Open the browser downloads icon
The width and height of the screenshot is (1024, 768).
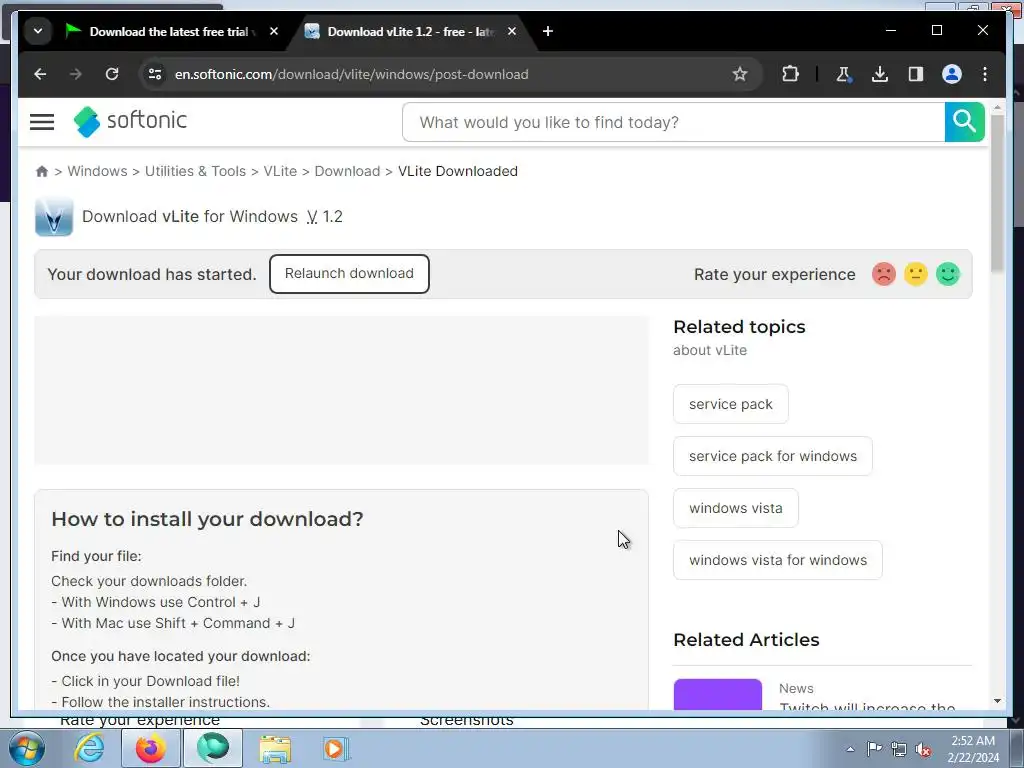tap(880, 74)
